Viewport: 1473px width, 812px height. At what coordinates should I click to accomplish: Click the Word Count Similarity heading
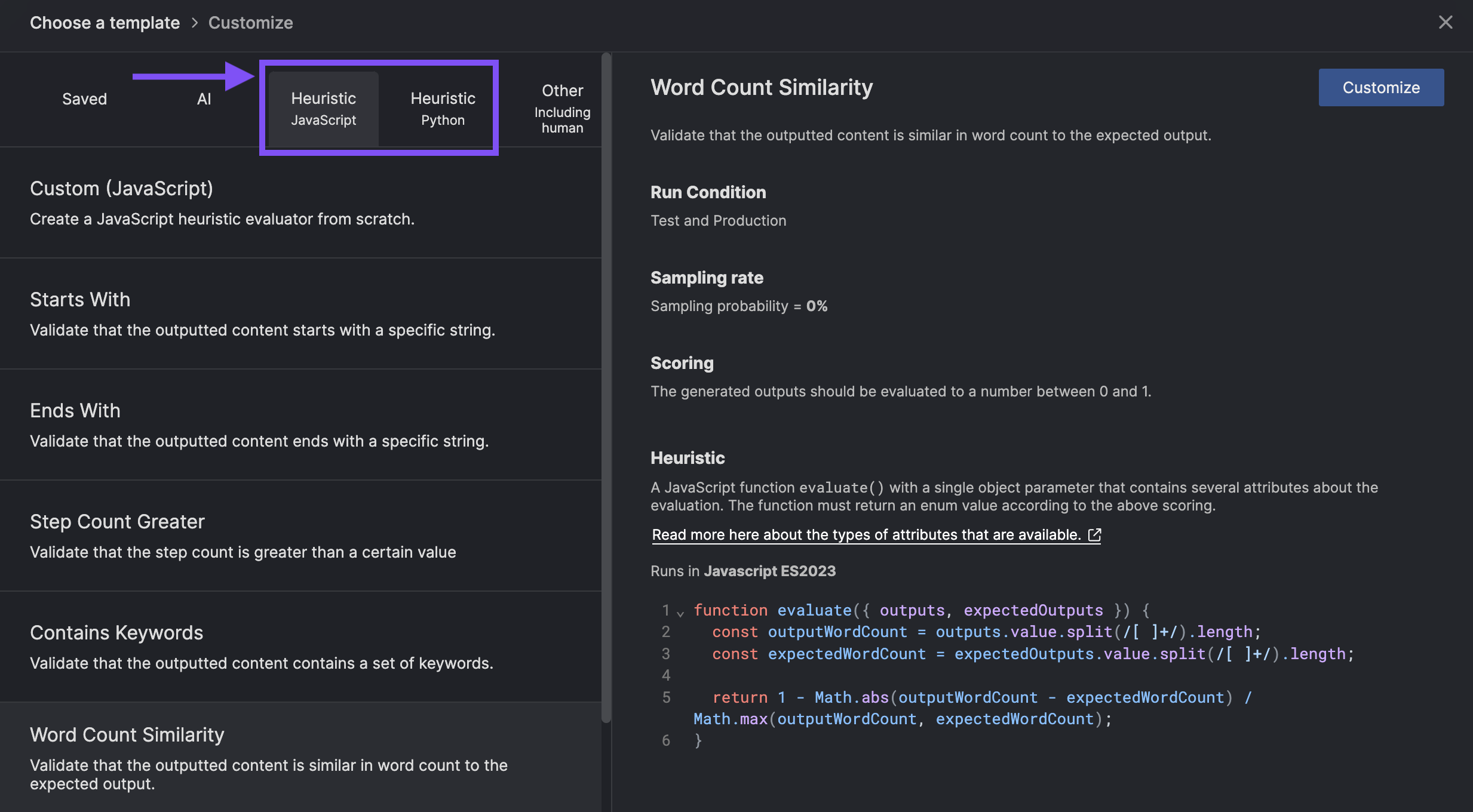coord(762,87)
